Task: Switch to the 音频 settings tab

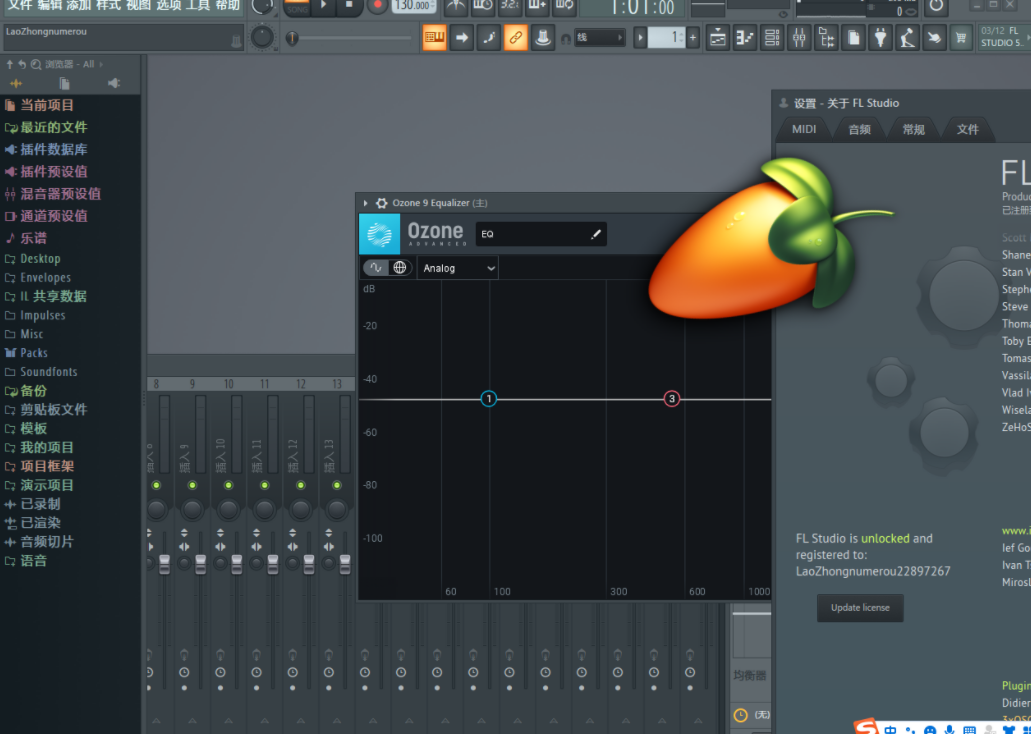Action: 859,130
